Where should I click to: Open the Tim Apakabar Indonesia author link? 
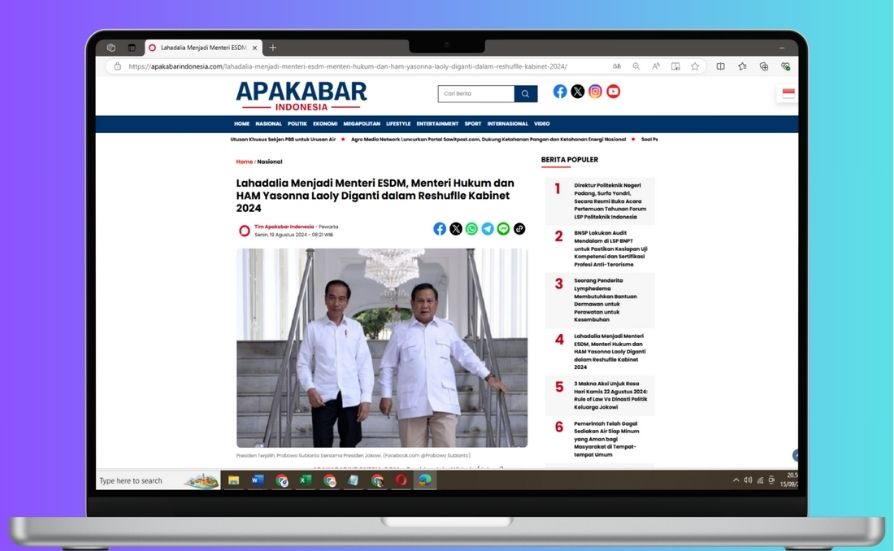tap(285, 227)
